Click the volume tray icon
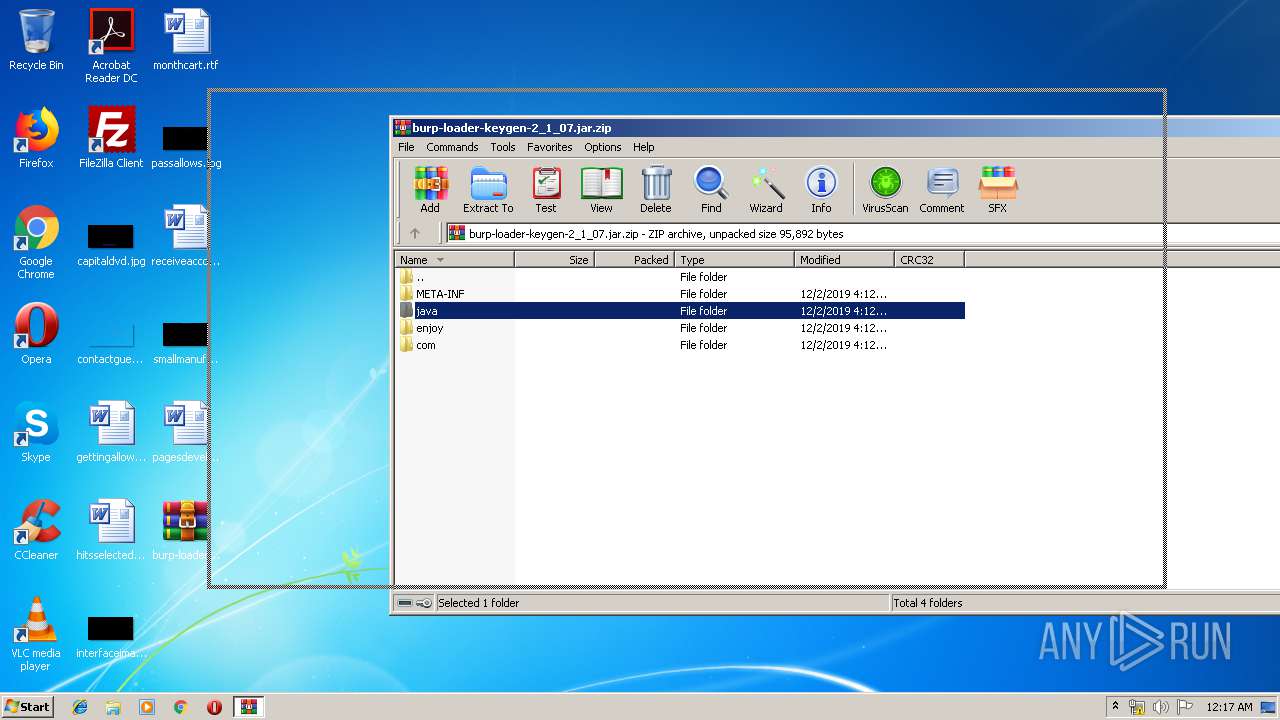 tap(1160, 707)
